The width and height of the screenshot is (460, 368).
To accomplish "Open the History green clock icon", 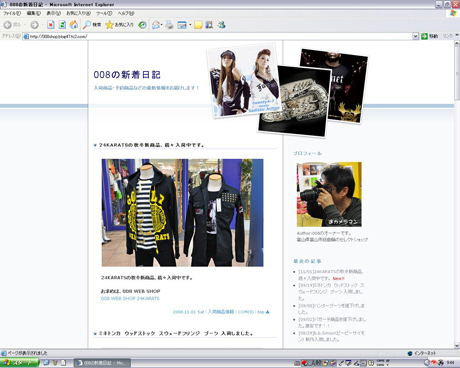I will click(x=143, y=25).
